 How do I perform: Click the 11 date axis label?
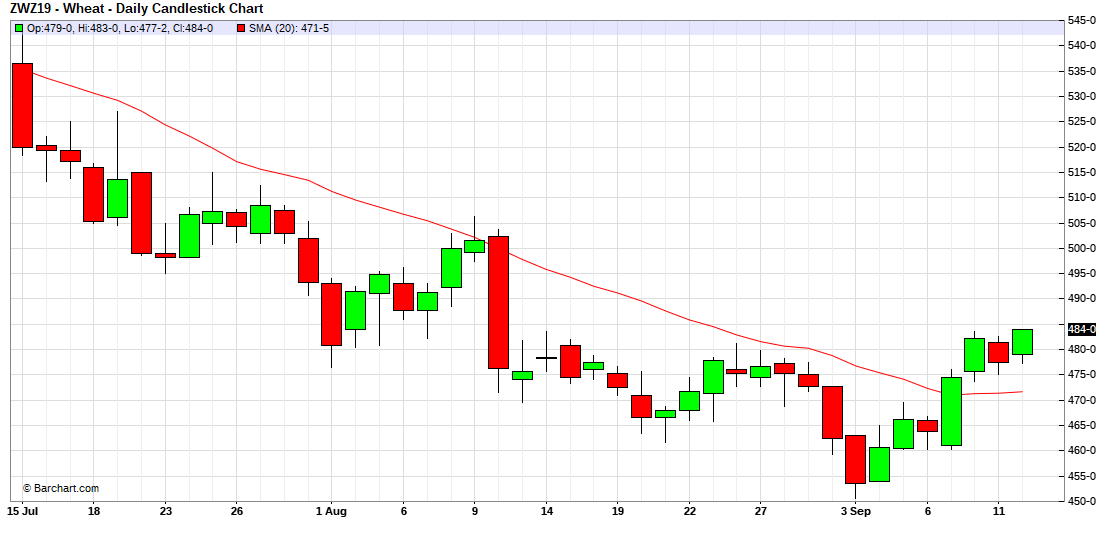[x=999, y=511]
